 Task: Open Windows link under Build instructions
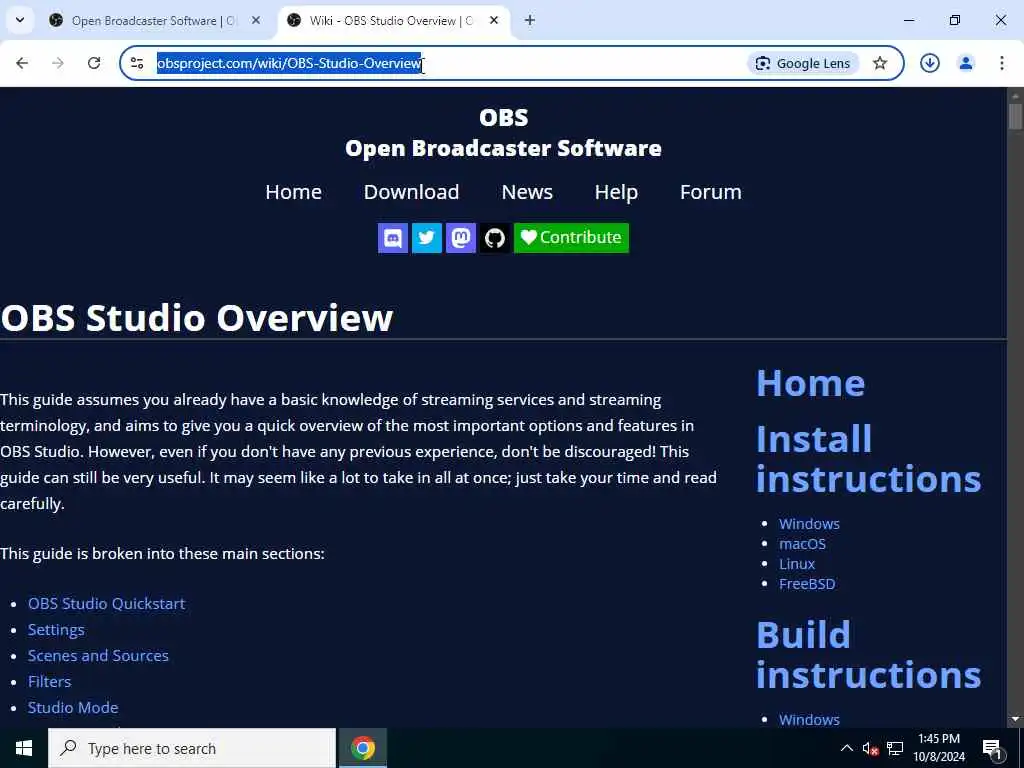click(809, 720)
